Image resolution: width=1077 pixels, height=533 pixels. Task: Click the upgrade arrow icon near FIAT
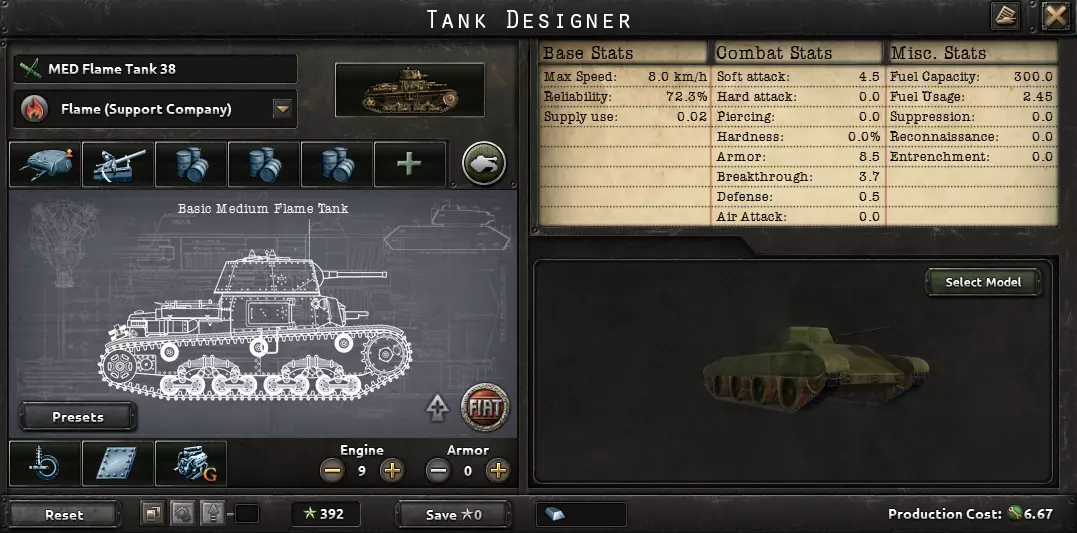(437, 408)
